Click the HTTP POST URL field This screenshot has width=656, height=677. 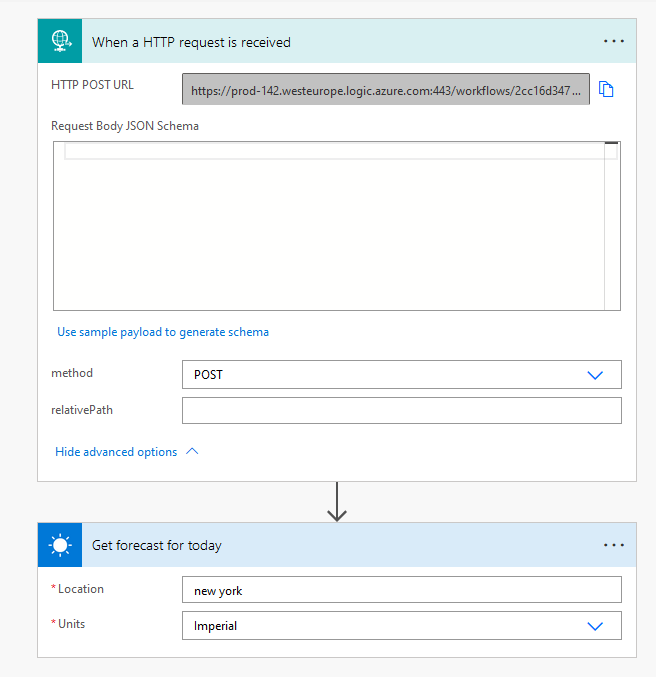386,89
